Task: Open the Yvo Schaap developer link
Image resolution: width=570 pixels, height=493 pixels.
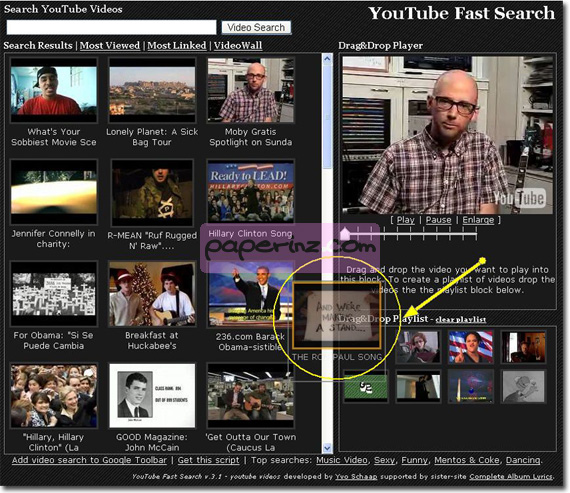Action: [x=356, y=477]
